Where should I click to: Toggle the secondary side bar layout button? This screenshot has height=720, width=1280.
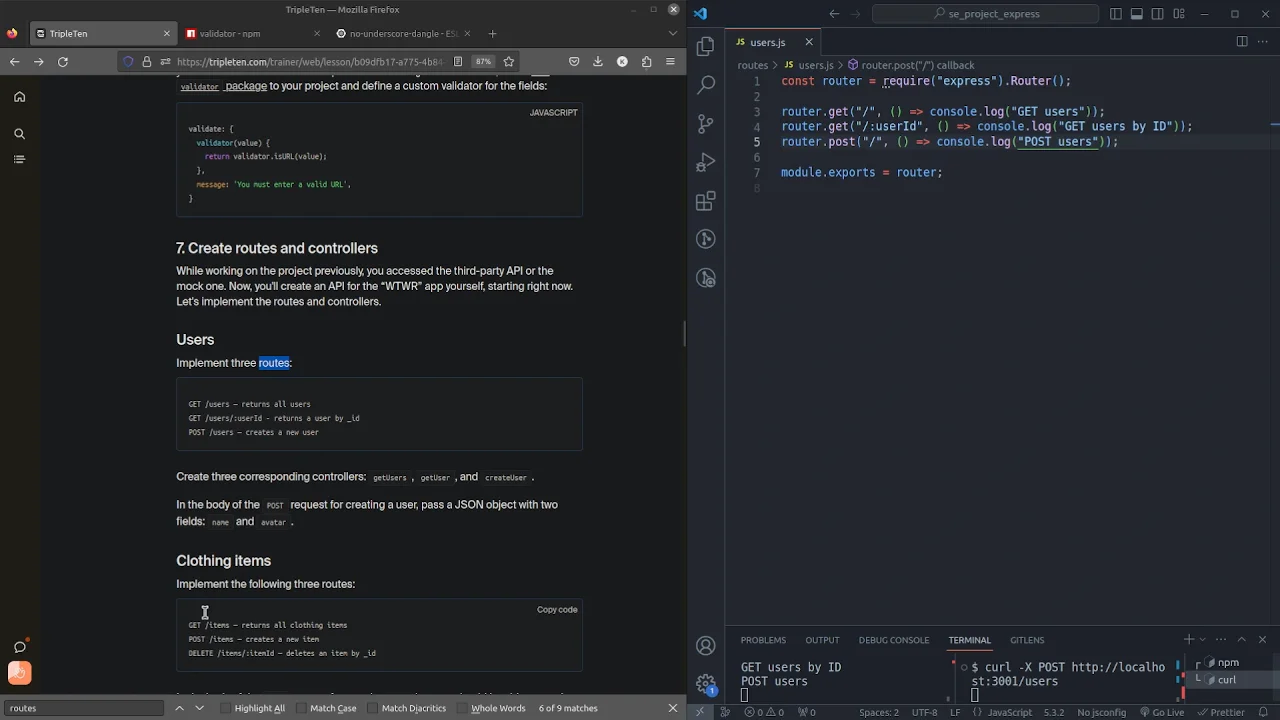click(x=1158, y=14)
